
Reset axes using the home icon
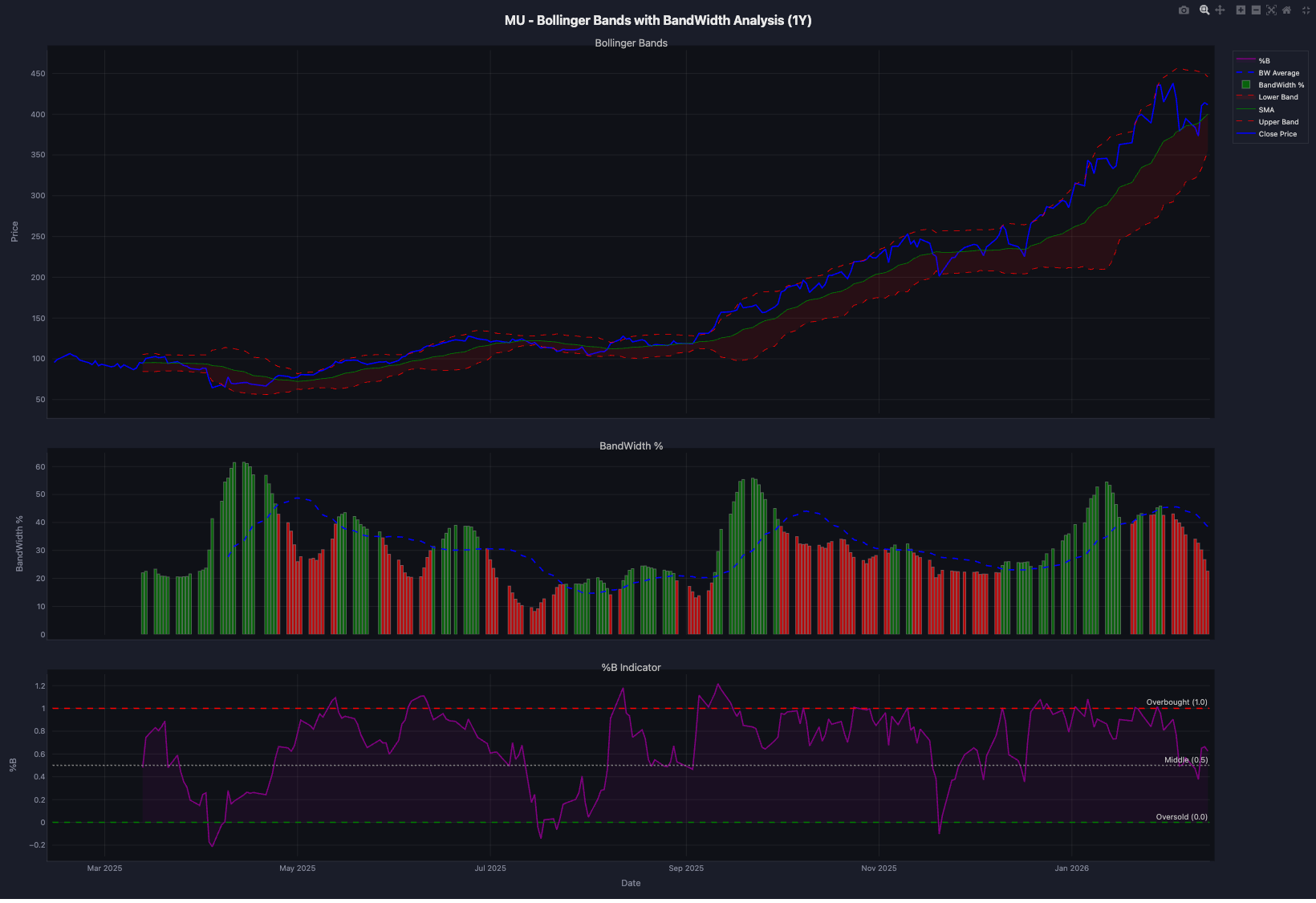(1287, 10)
